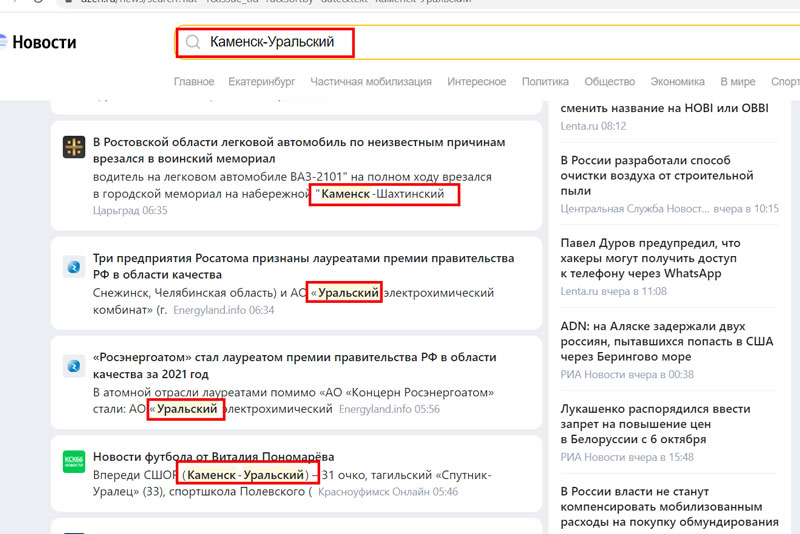
Task: Open sidebar article about HOBI или OBBI
Action: (x=664, y=108)
